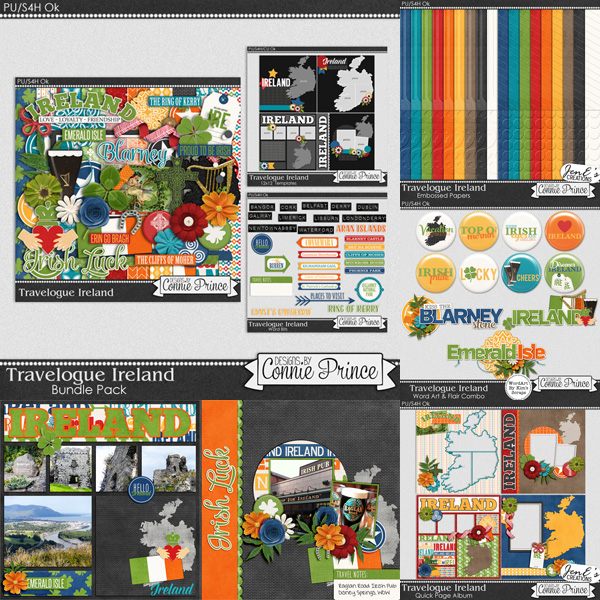Select the green Burren arrow tag
This screenshot has height=600, width=600.
(277, 264)
